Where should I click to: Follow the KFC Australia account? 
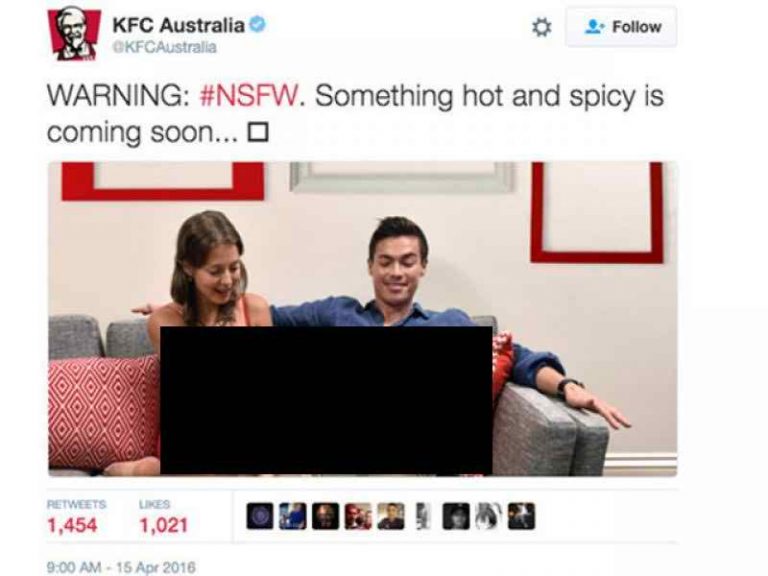(621, 27)
